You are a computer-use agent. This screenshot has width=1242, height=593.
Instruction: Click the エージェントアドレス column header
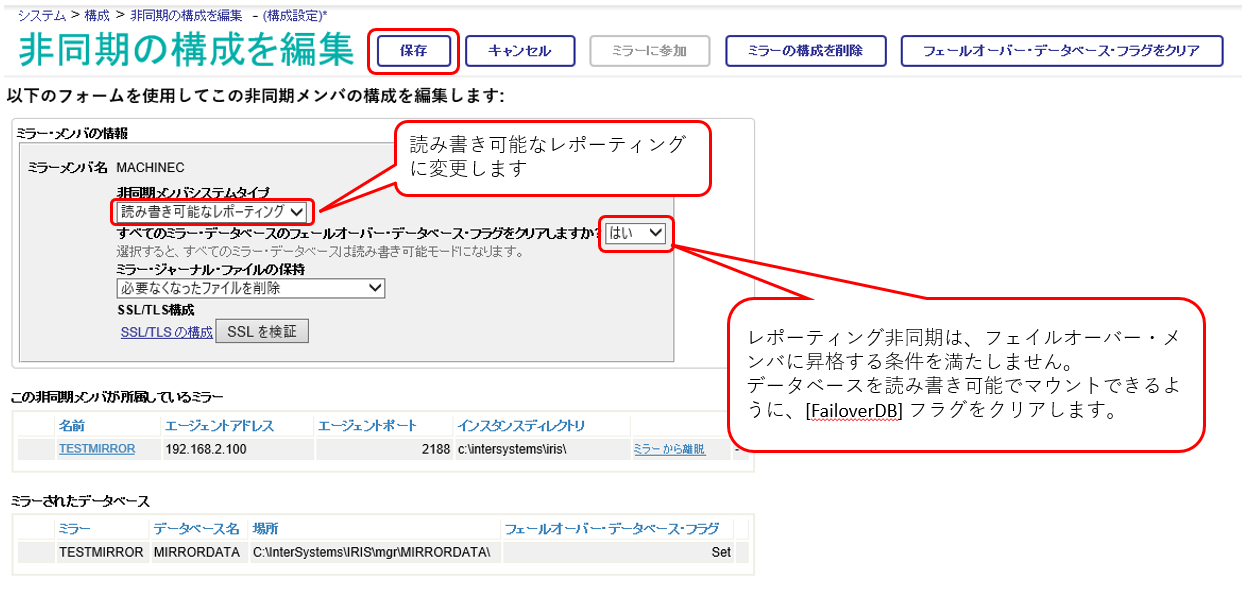click(219, 426)
